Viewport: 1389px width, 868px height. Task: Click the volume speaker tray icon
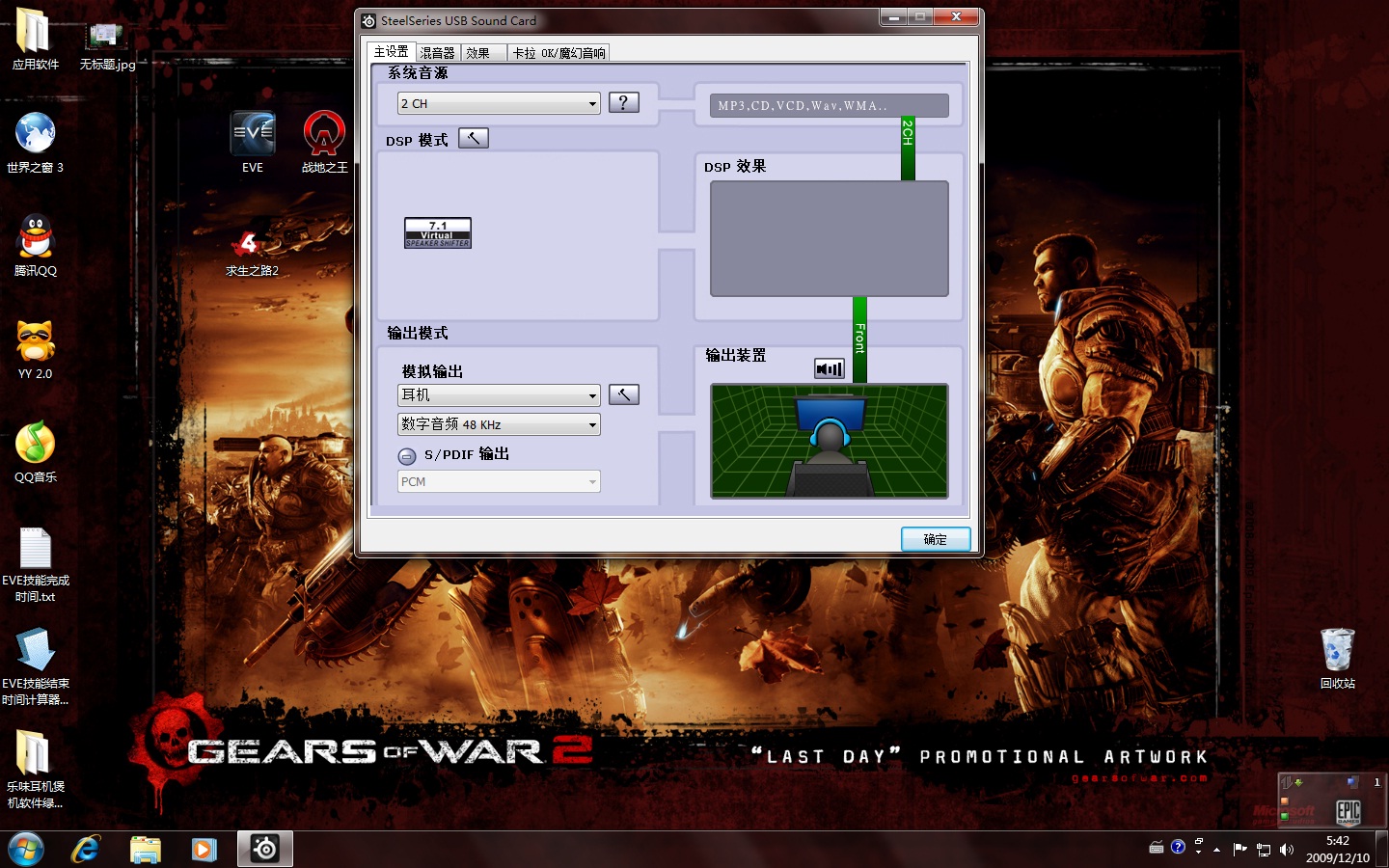[1287, 850]
